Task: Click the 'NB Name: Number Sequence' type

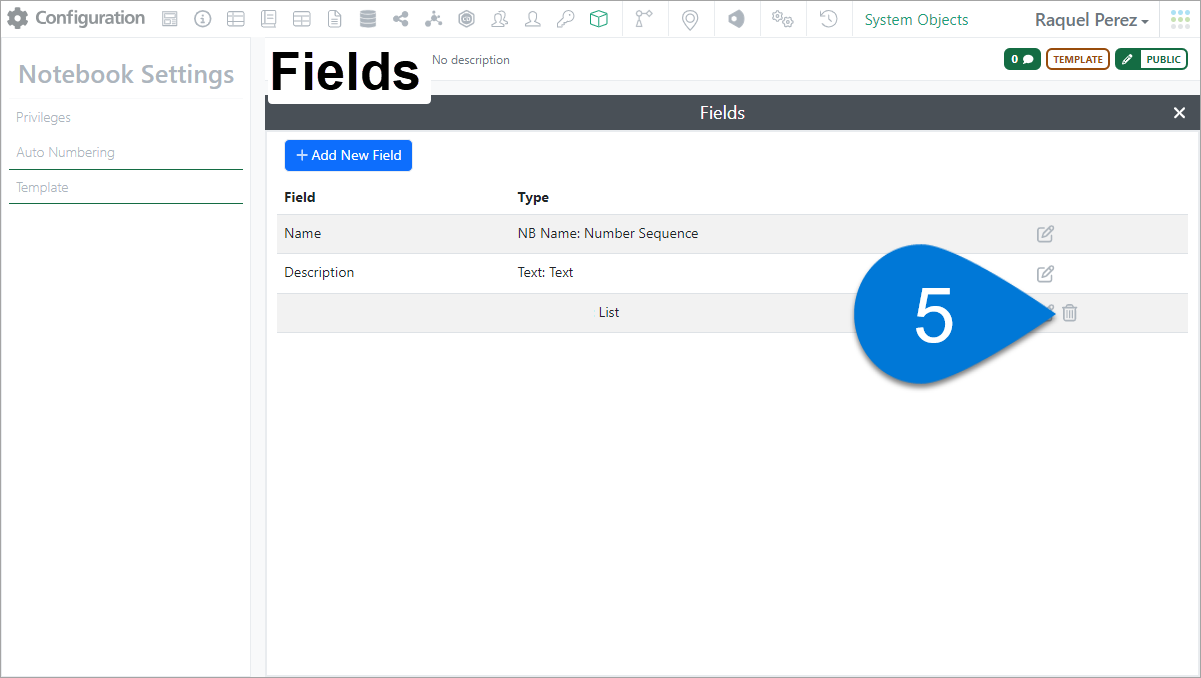Action: click(x=608, y=233)
